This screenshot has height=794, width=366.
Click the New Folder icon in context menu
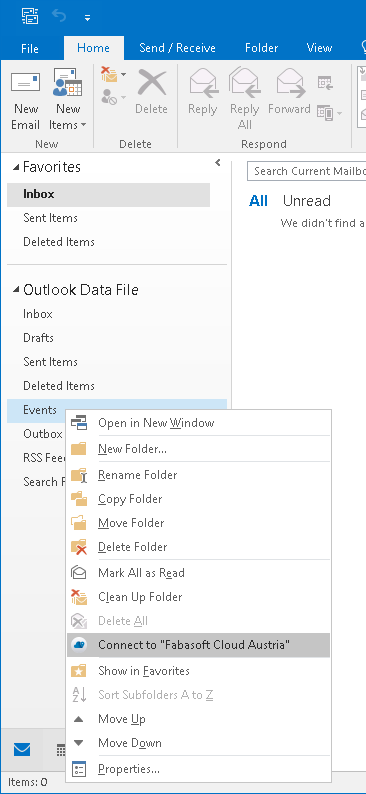tap(79, 449)
